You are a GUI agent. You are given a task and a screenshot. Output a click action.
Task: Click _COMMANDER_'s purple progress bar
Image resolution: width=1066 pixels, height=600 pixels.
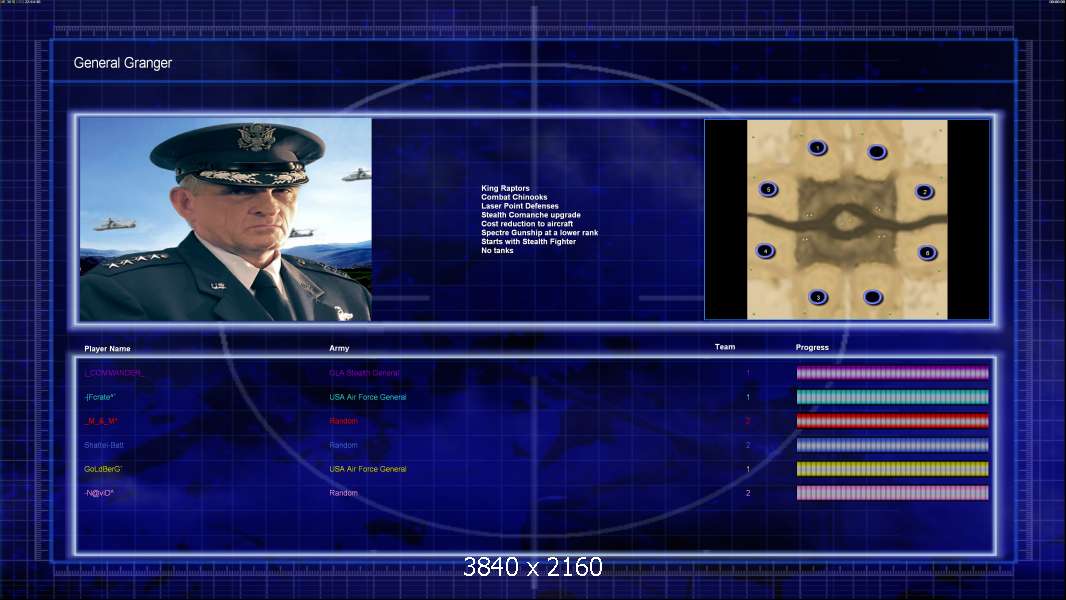pos(893,372)
